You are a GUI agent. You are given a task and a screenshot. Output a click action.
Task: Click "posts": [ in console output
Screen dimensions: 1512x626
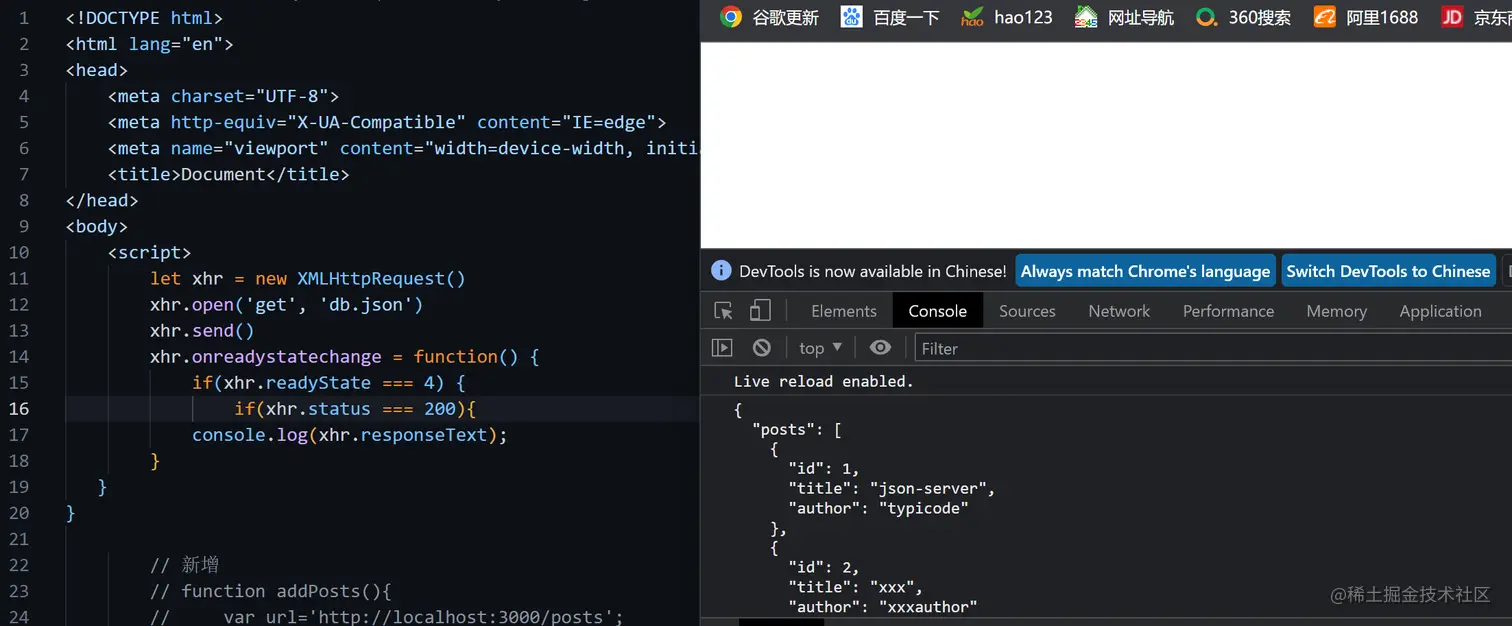(x=797, y=430)
